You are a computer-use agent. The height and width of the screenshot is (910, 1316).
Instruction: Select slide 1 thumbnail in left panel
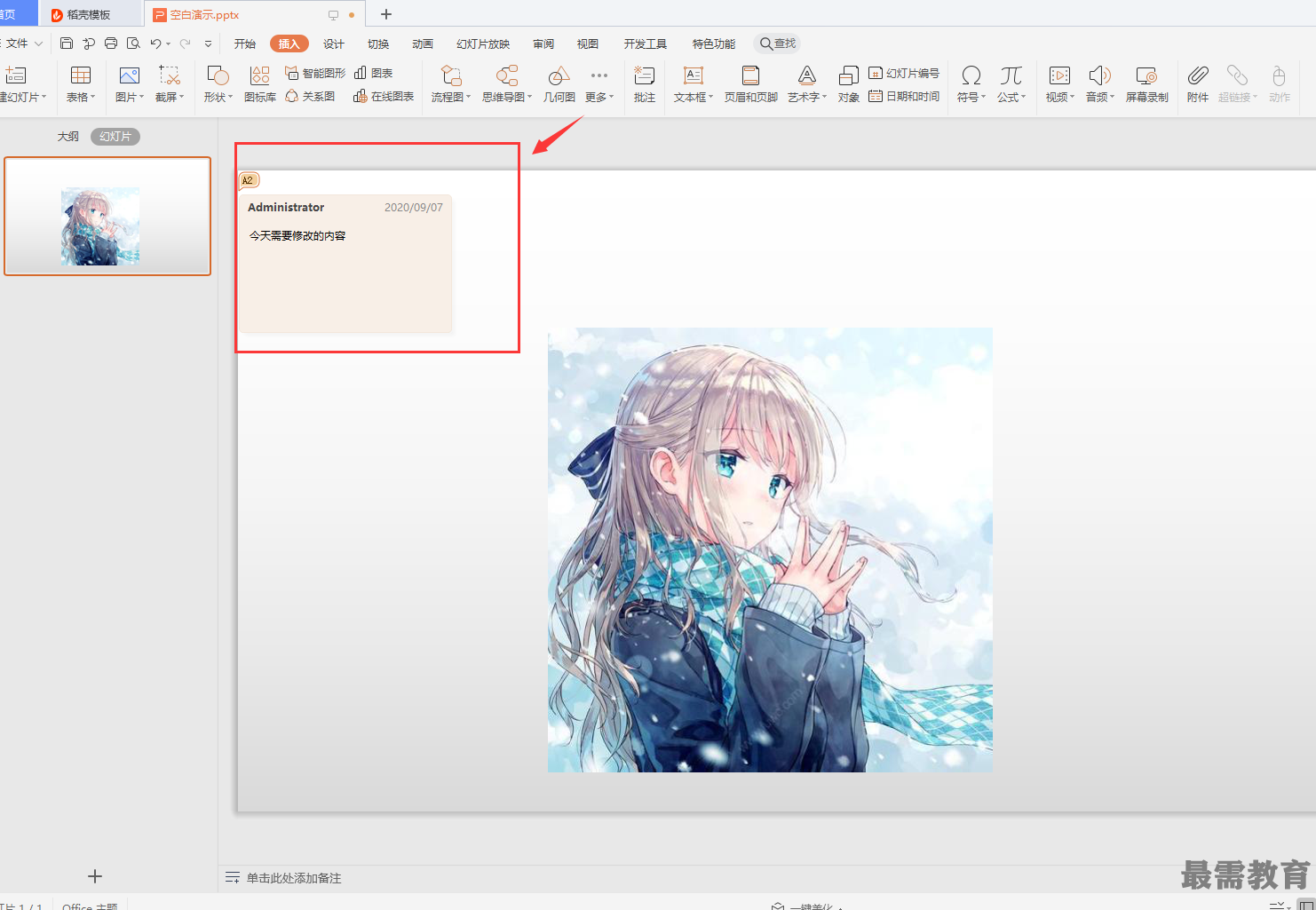[x=107, y=216]
